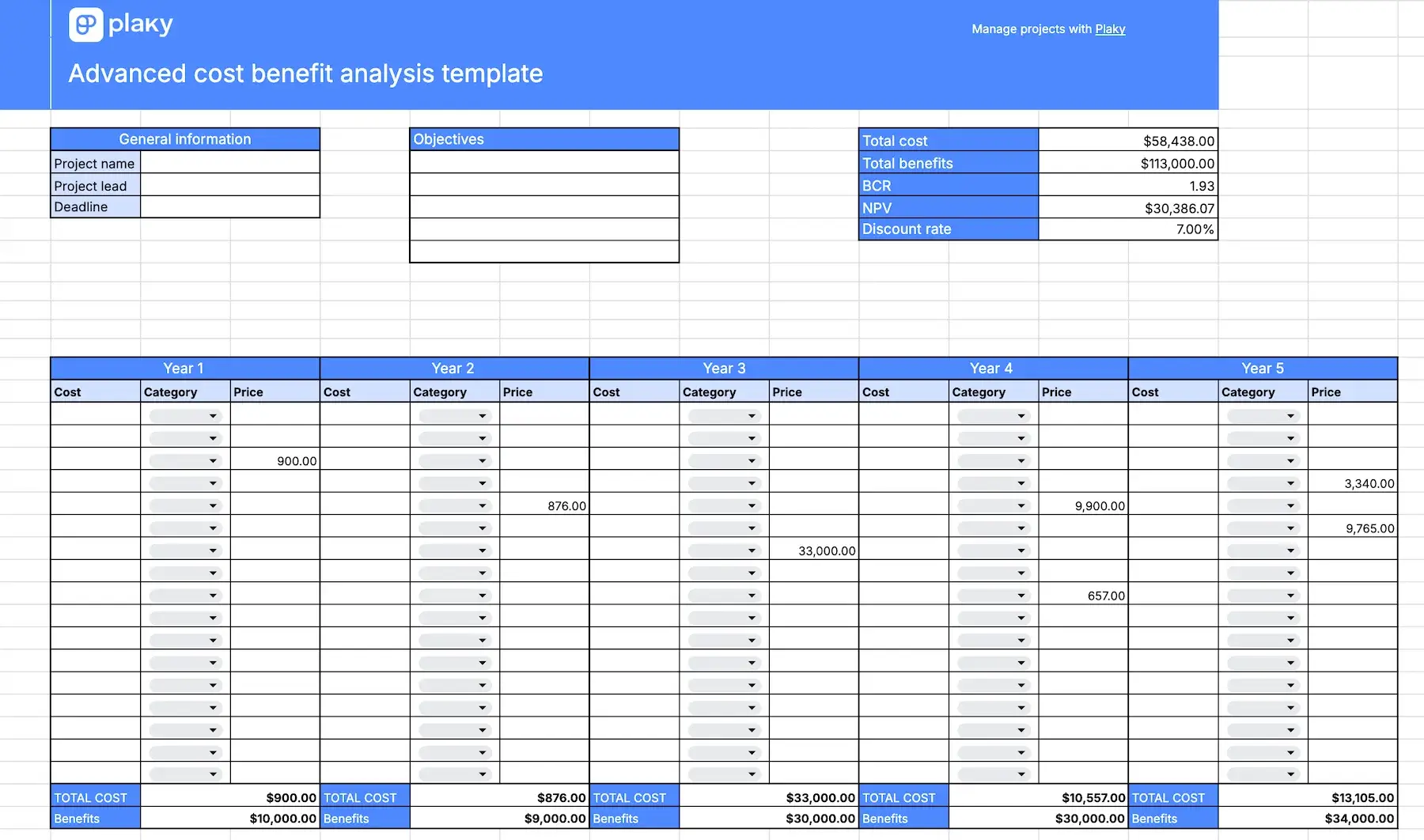This screenshot has width=1424, height=840.
Task: Click Year 1 total cost $900.00
Action: 230,797
